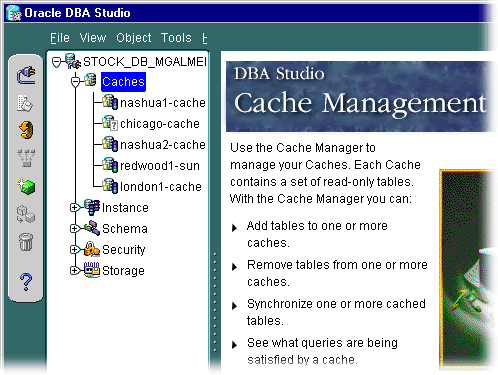Click the create-like cubes icon in sidebar
Image resolution: width=498 pixels, height=375 pixels.
pyautogui.click(x=26, y=214)
